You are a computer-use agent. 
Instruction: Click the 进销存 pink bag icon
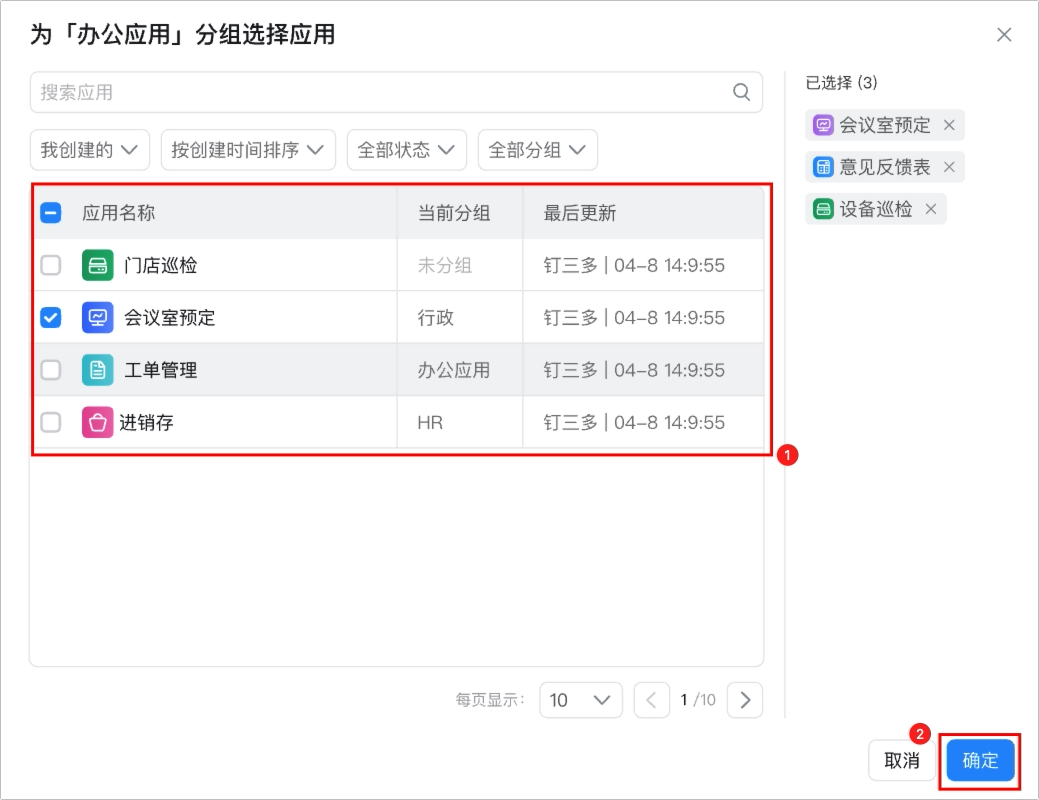click(x=97, y=422)
